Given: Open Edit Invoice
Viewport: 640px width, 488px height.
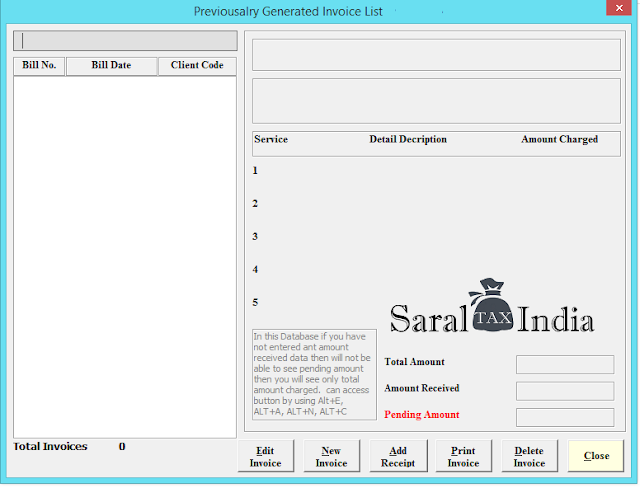Looking at the screenshot, I should pos(266,456).
